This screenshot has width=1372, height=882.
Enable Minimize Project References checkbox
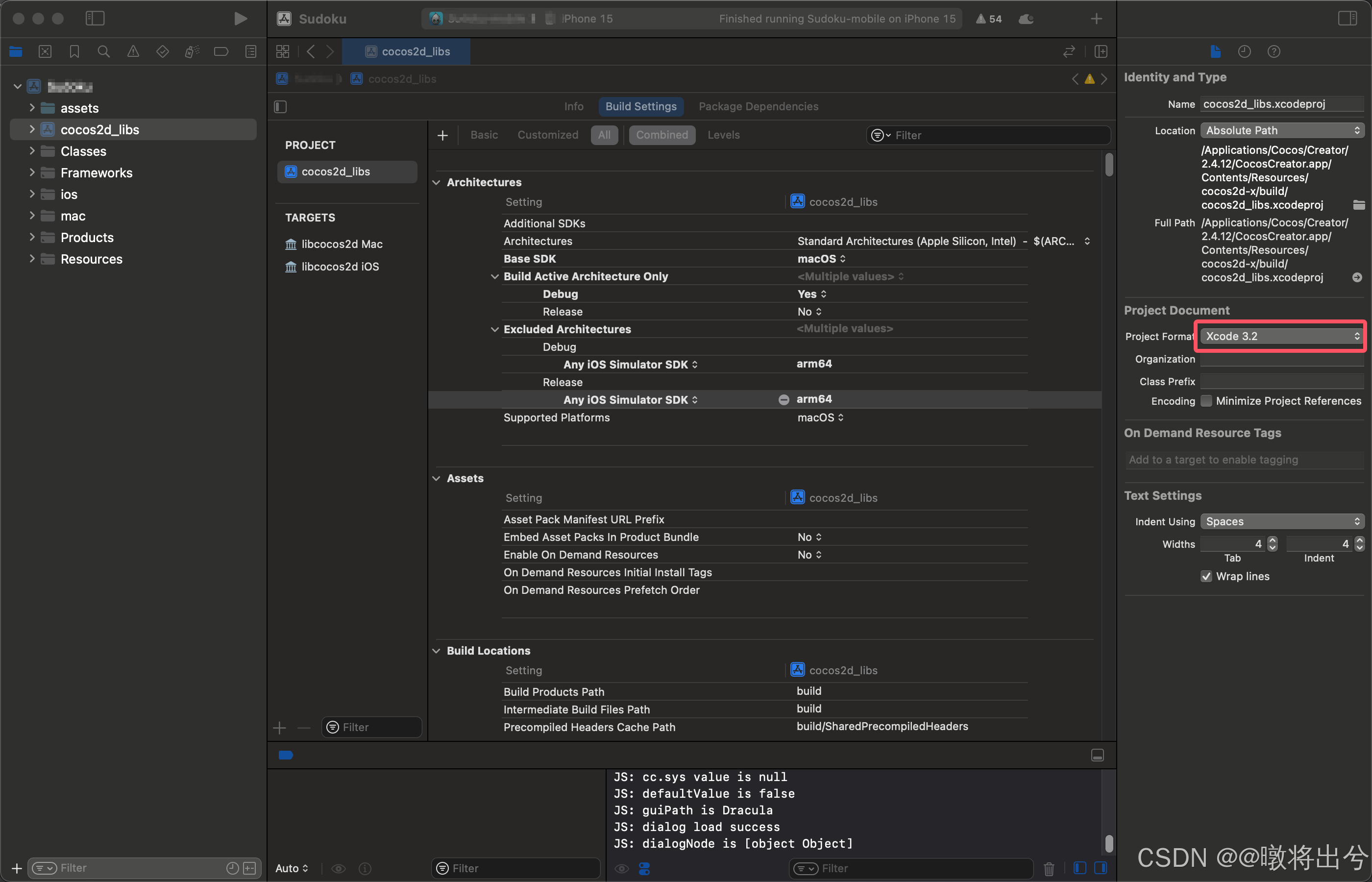pyautogui.click(x=1206, y=401)
